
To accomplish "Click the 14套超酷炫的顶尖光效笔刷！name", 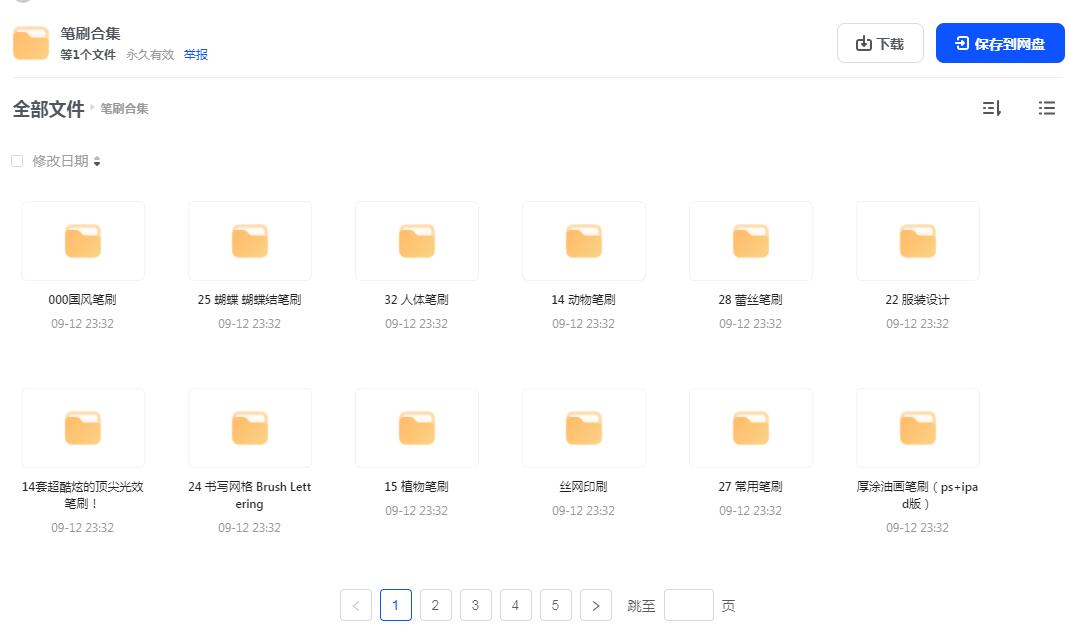I will click(82, 495).
